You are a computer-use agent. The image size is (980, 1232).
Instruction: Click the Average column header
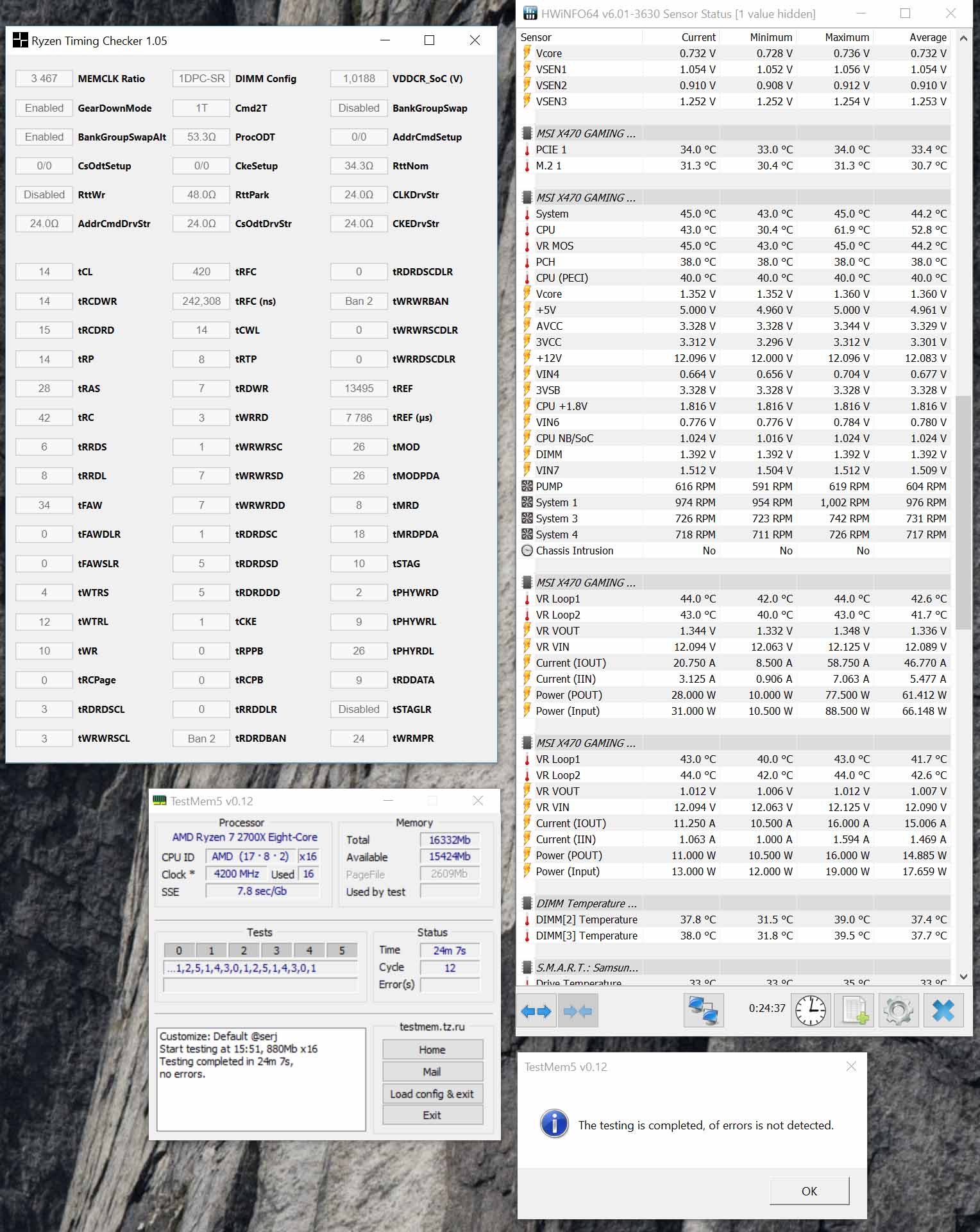[x=911, y=37]
